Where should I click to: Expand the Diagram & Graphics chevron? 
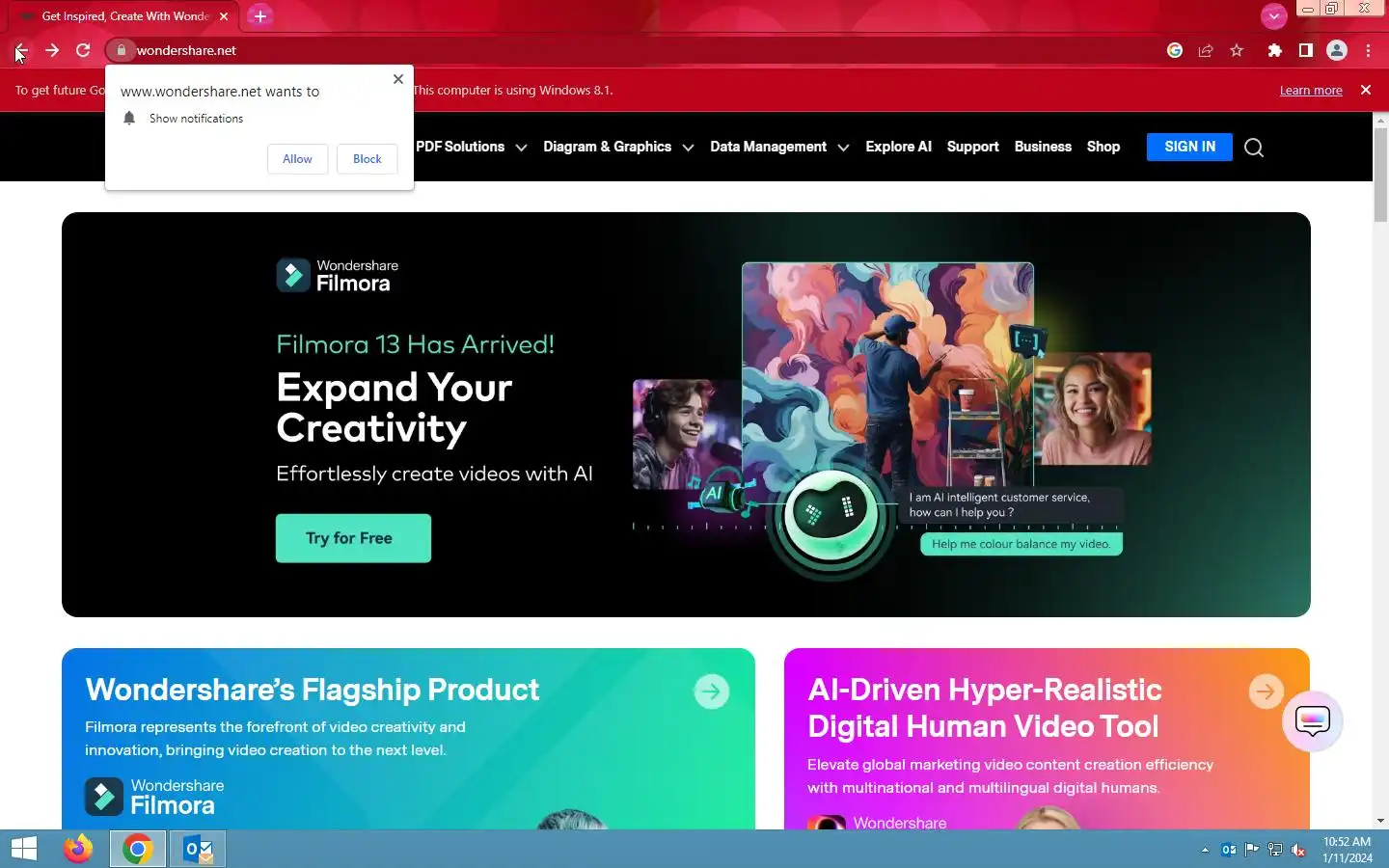[x=688, y=148]
